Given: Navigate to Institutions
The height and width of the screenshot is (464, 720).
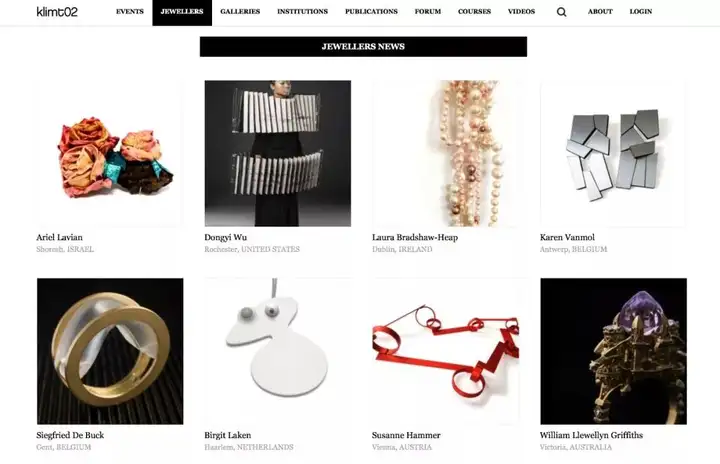Looking at the screenshot, I should tap(302, 11).
